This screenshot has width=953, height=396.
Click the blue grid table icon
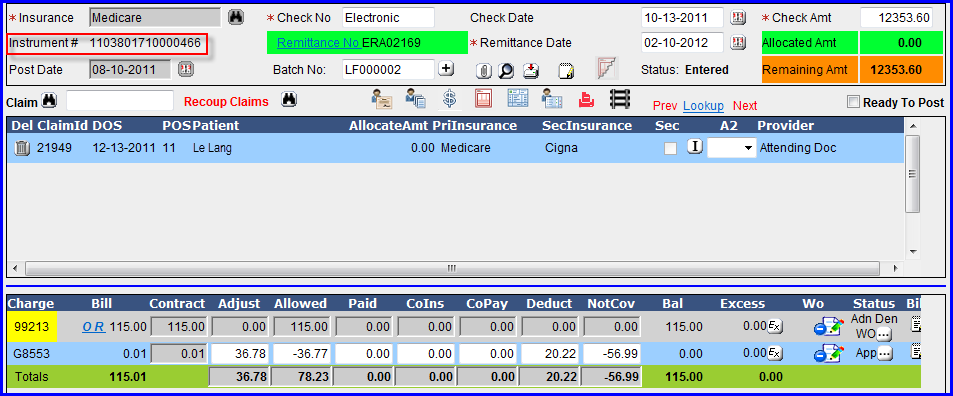(518, 99)
